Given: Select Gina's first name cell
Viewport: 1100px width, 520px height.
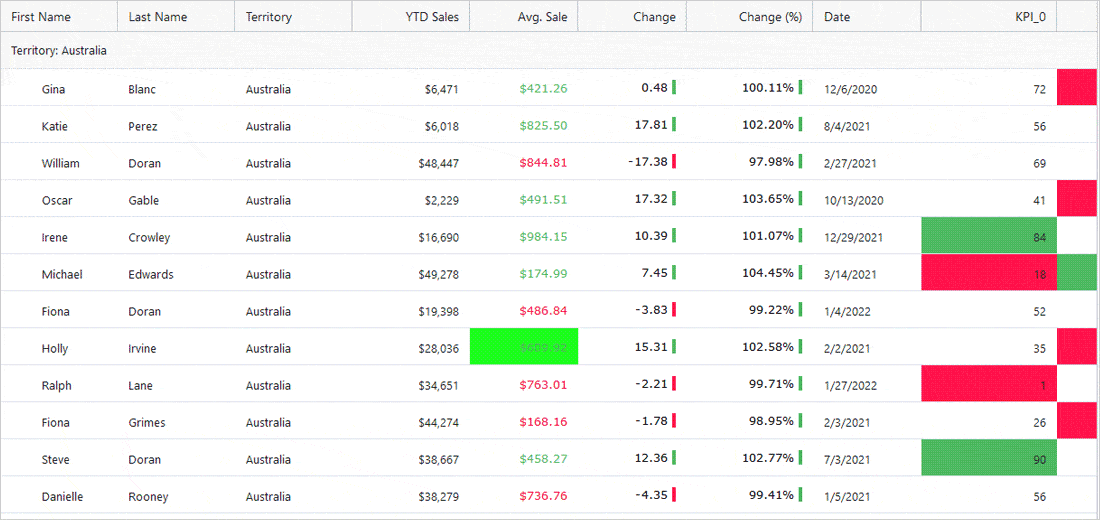Looking at the screenshot, I should pyautogui.click(x=54, y=89).
